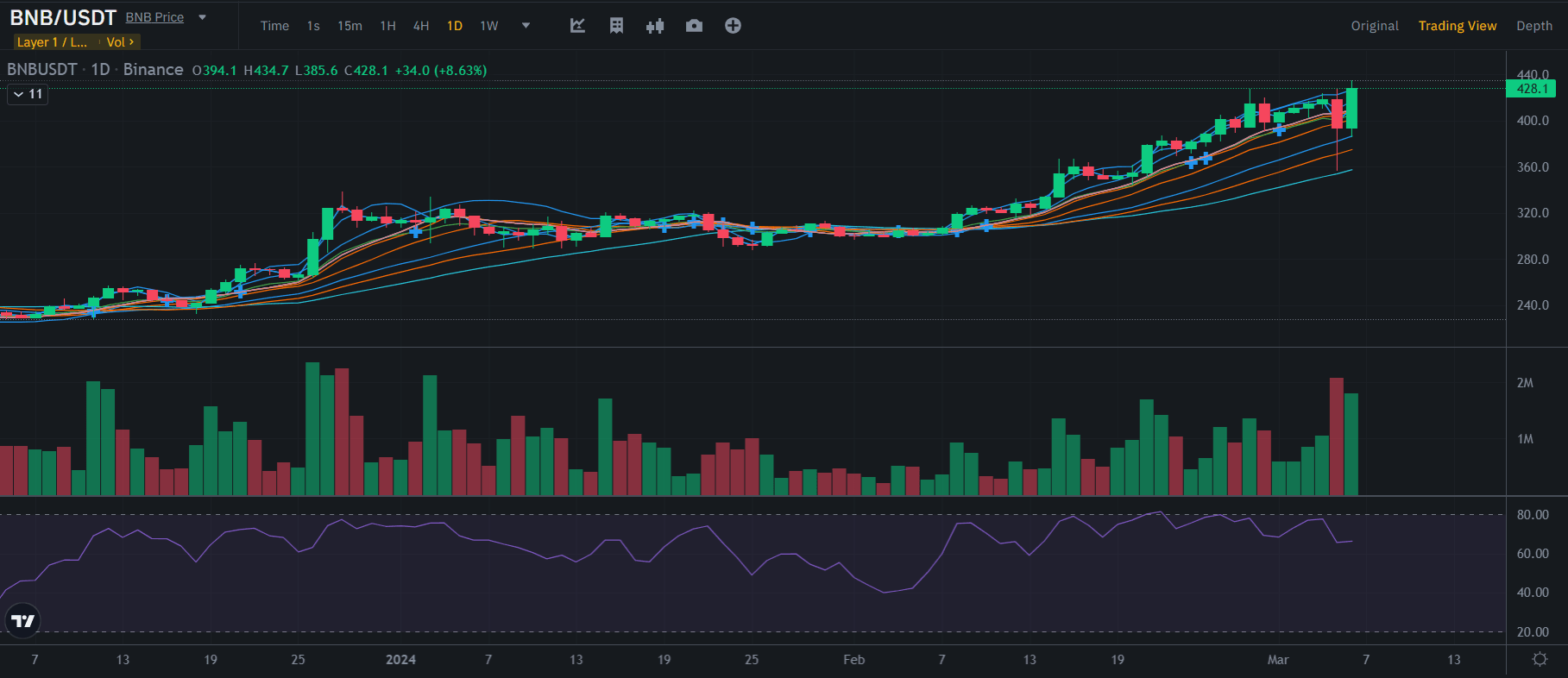This screenshot has height=678, width=1568.
Task: Click the 428.1 current price label
Action: pos(1530,89)
